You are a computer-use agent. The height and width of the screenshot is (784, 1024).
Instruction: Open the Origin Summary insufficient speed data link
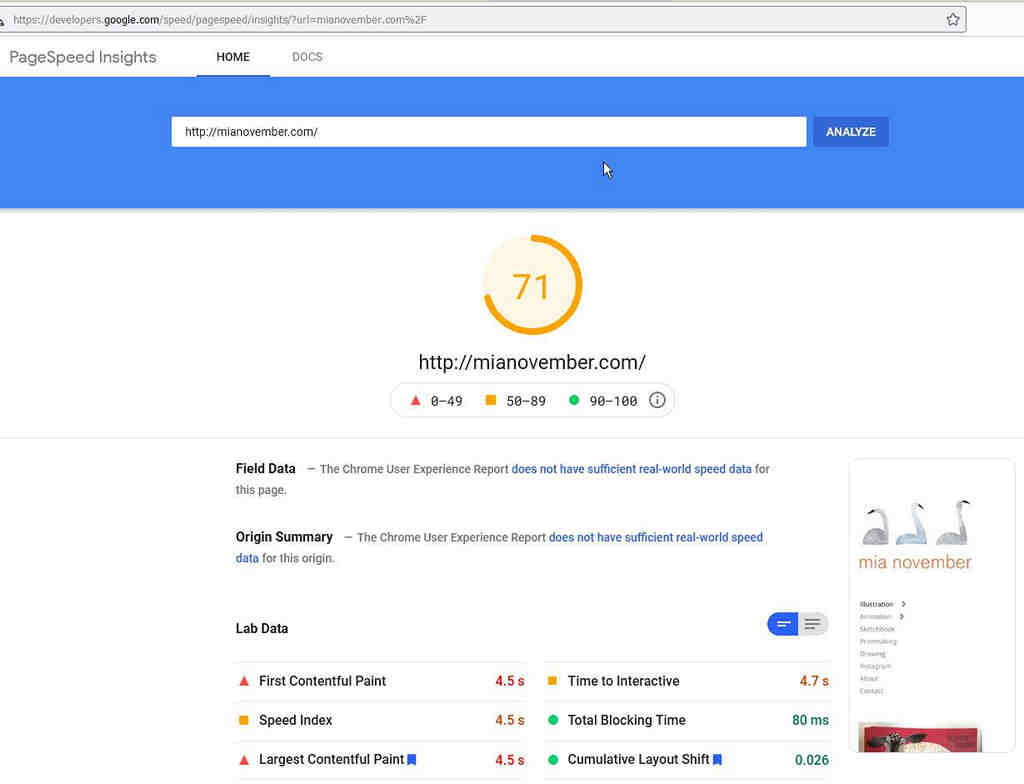click(656, 538)
